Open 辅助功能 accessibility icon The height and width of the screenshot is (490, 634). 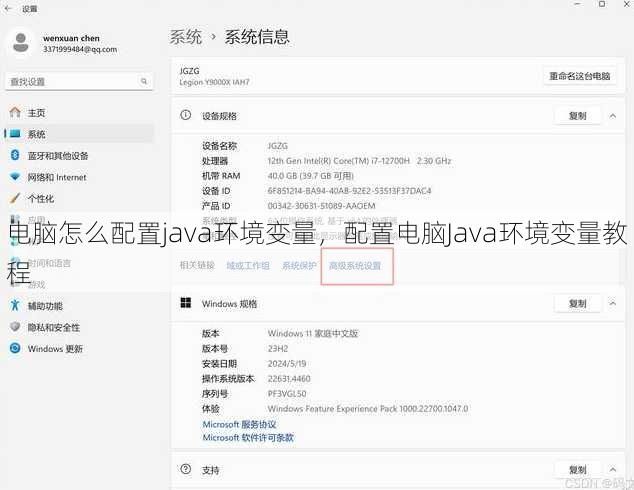15,305
